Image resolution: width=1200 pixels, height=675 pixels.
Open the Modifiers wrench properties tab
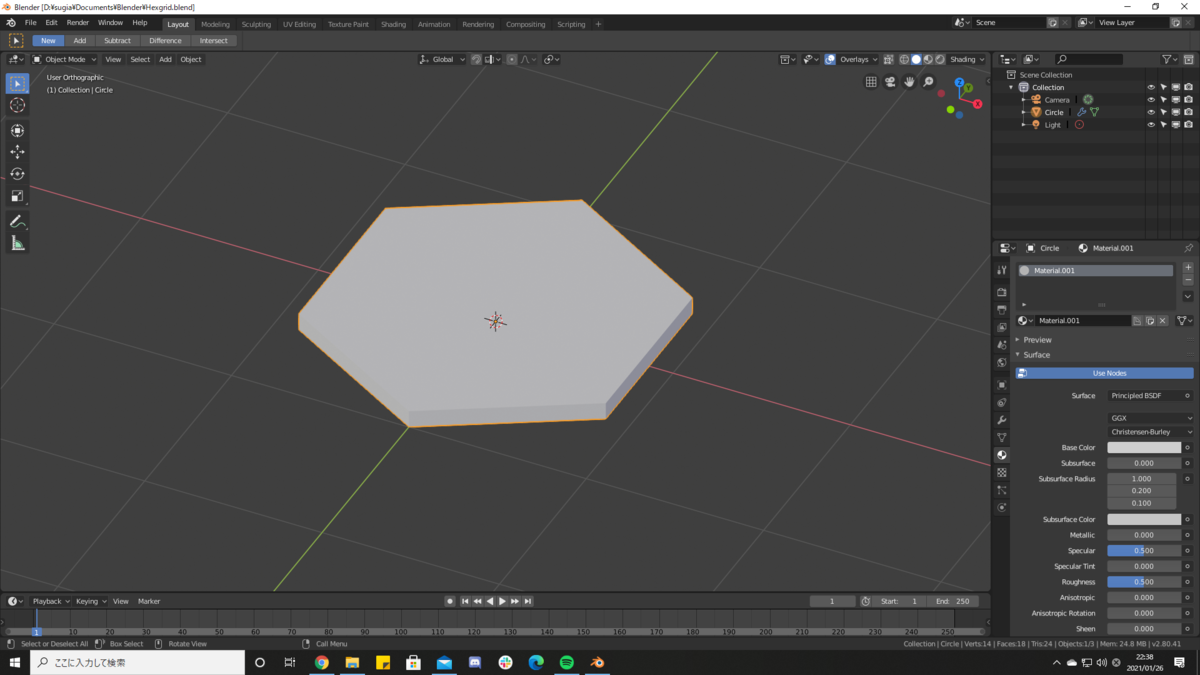pyautogui.click(x=1002, y=420)
